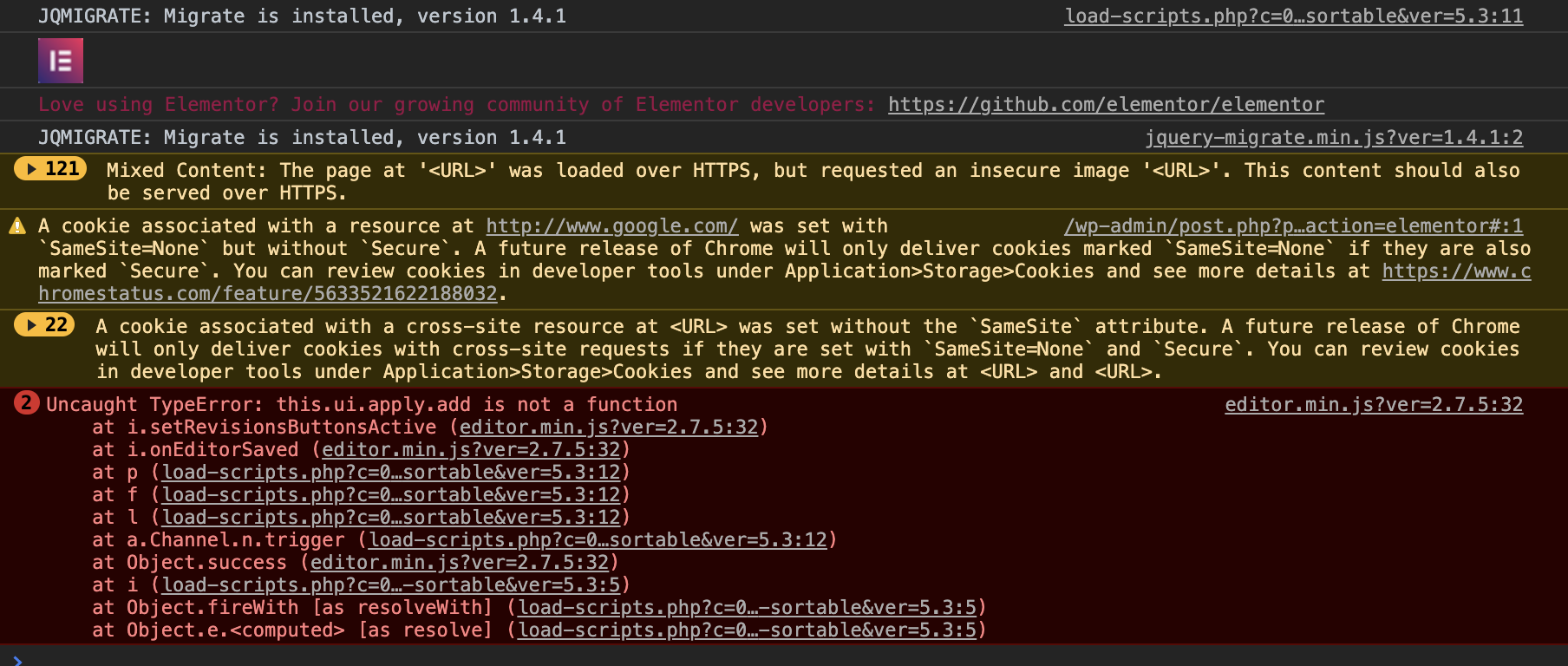Viewport: 1568px width, 666px height.
Task: Open load-scripts.php ver=5.3:5 in the 'at i' frame
Action: (389, 584)
